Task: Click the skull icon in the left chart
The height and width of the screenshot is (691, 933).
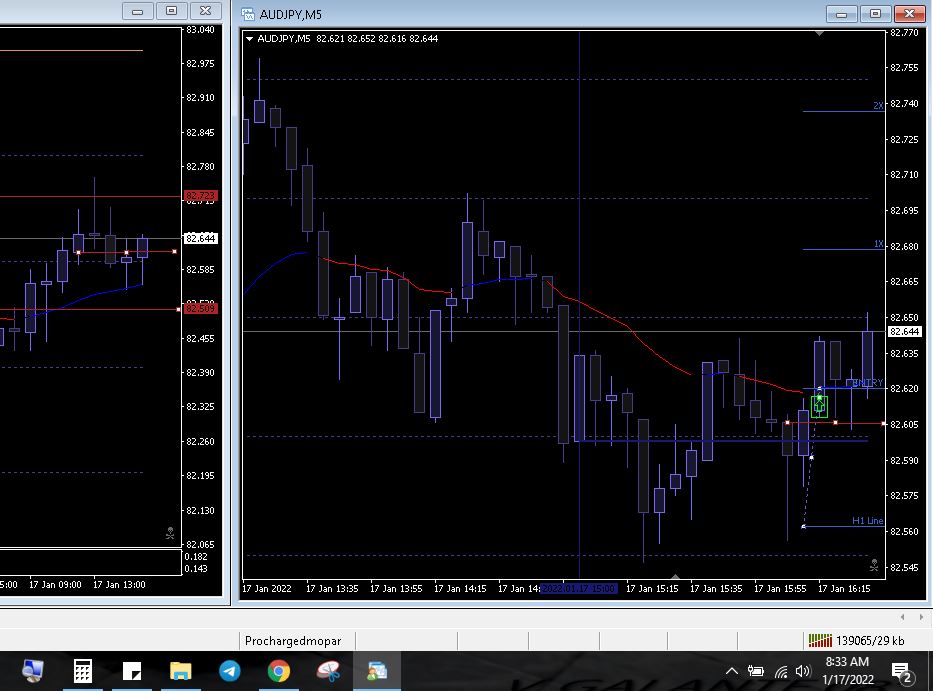Action: [x=170, y=533]
